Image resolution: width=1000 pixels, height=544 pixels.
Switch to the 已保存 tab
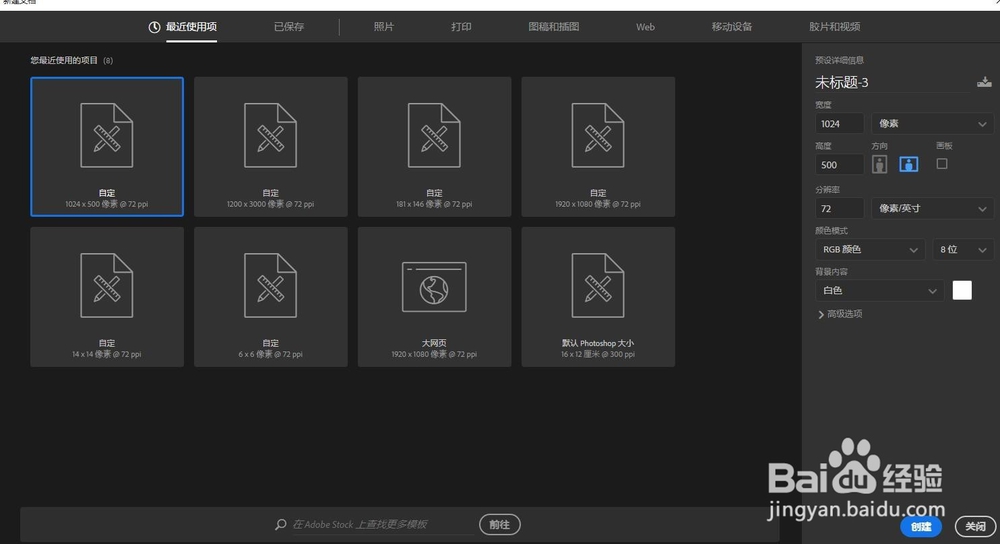pyautogui.click(x=289, y=27)
